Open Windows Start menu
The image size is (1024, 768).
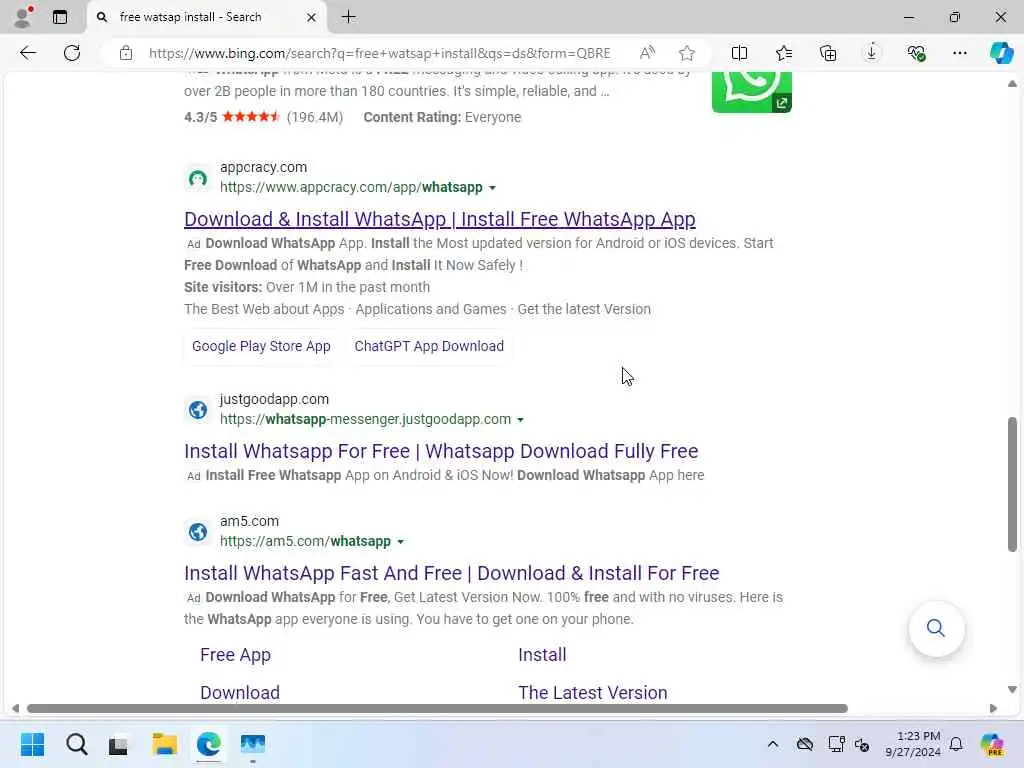tap(32, 744)
